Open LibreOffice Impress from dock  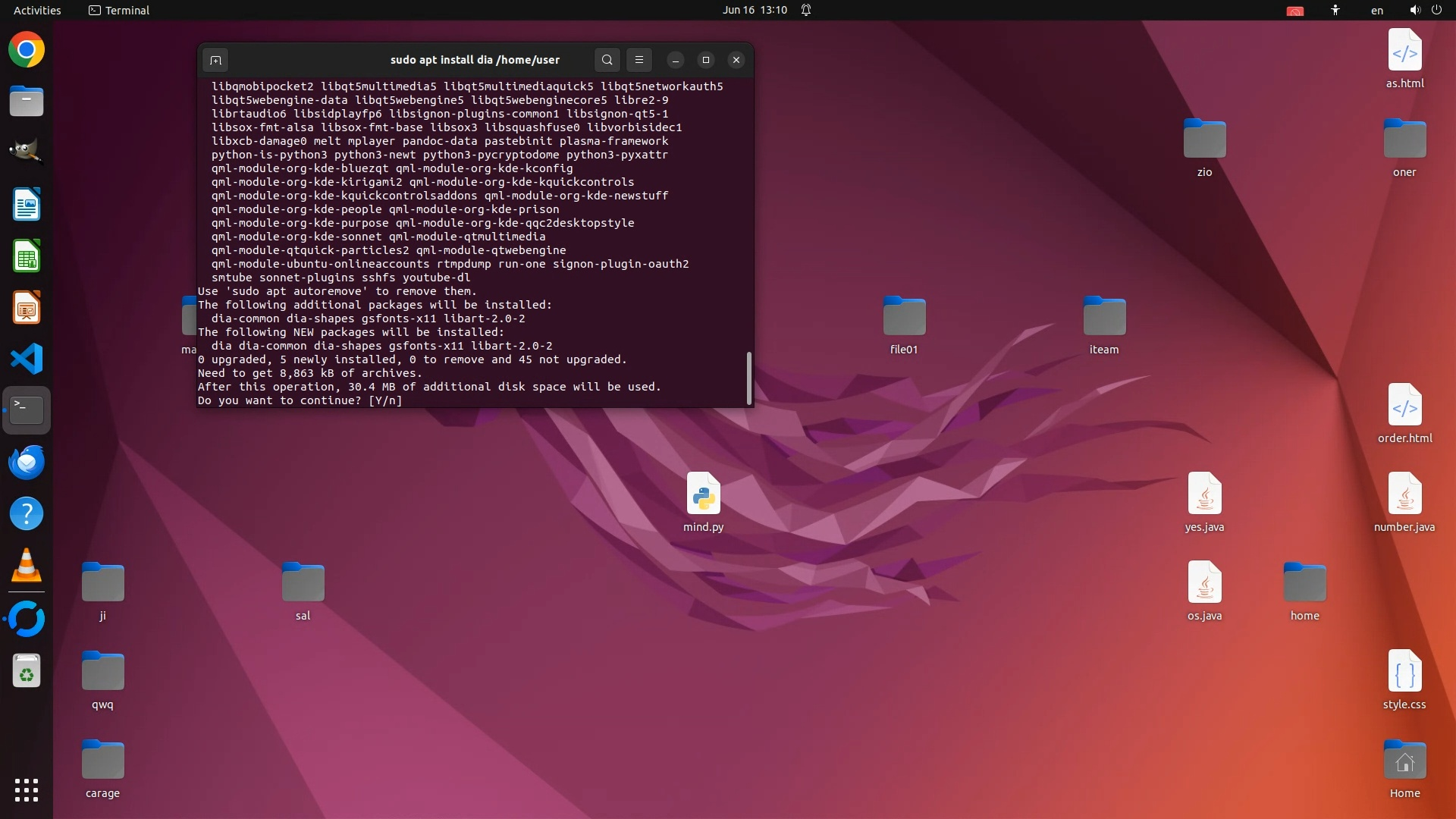pos(27,308)
